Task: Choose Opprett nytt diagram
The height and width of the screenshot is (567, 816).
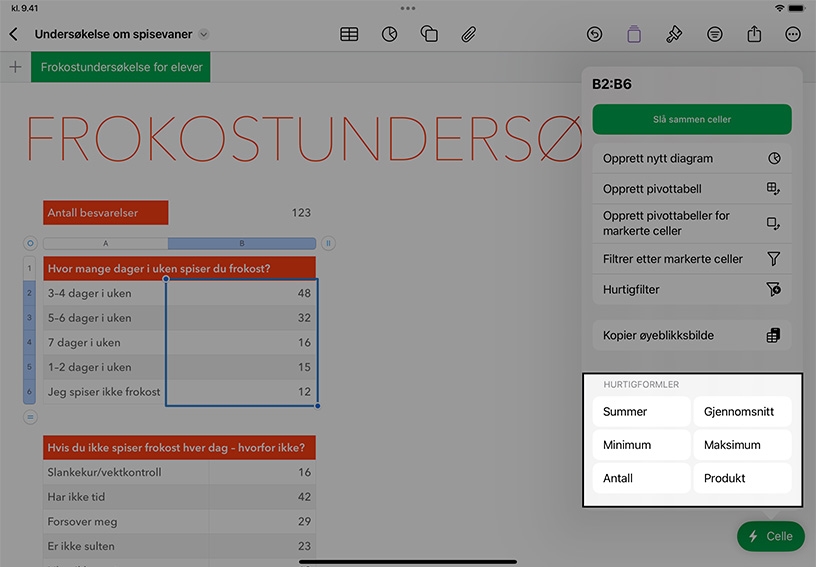Action: click(x=692, y=159)
